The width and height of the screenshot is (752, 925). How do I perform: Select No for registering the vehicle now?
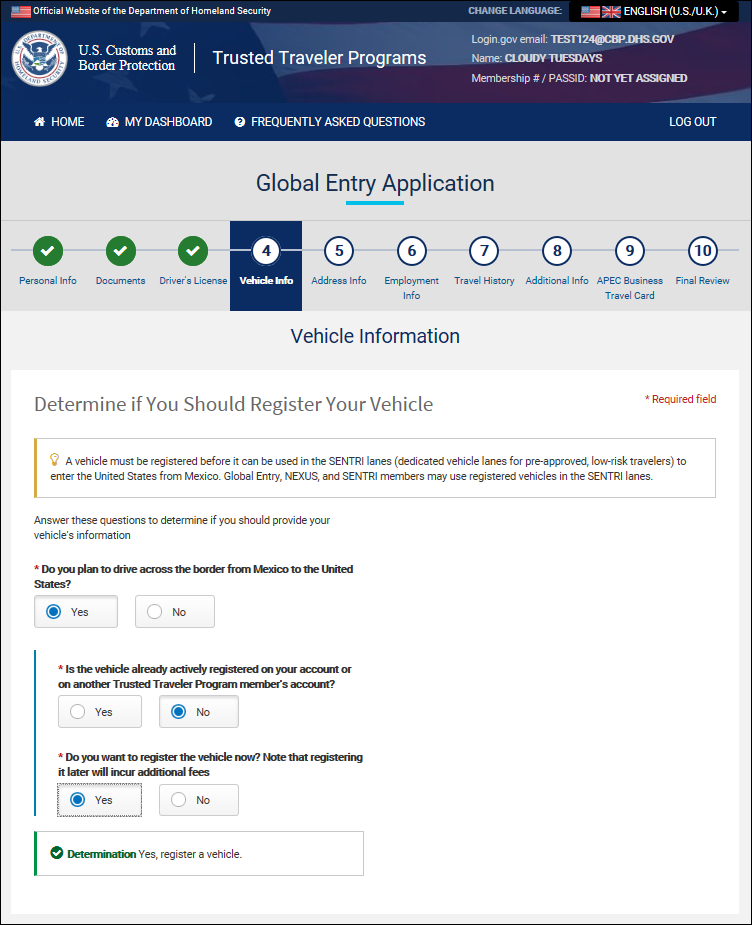199,800
